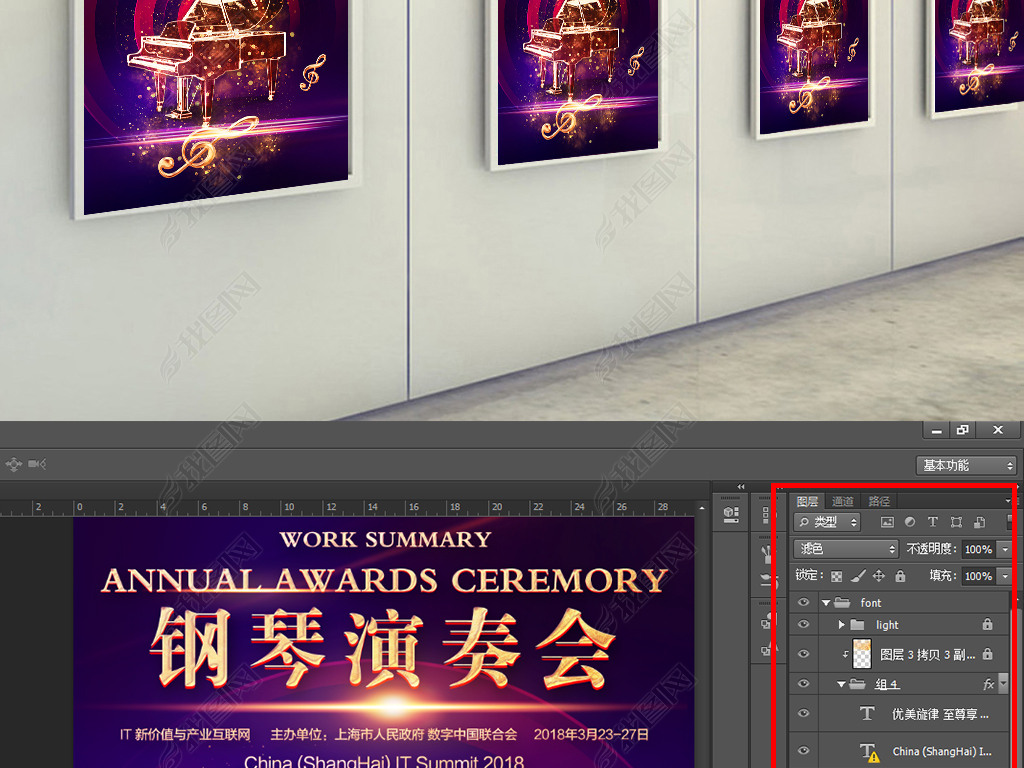The image size is (1024, 768).
Task: Lock image pixels brush icon
Action: coord(858,576)
